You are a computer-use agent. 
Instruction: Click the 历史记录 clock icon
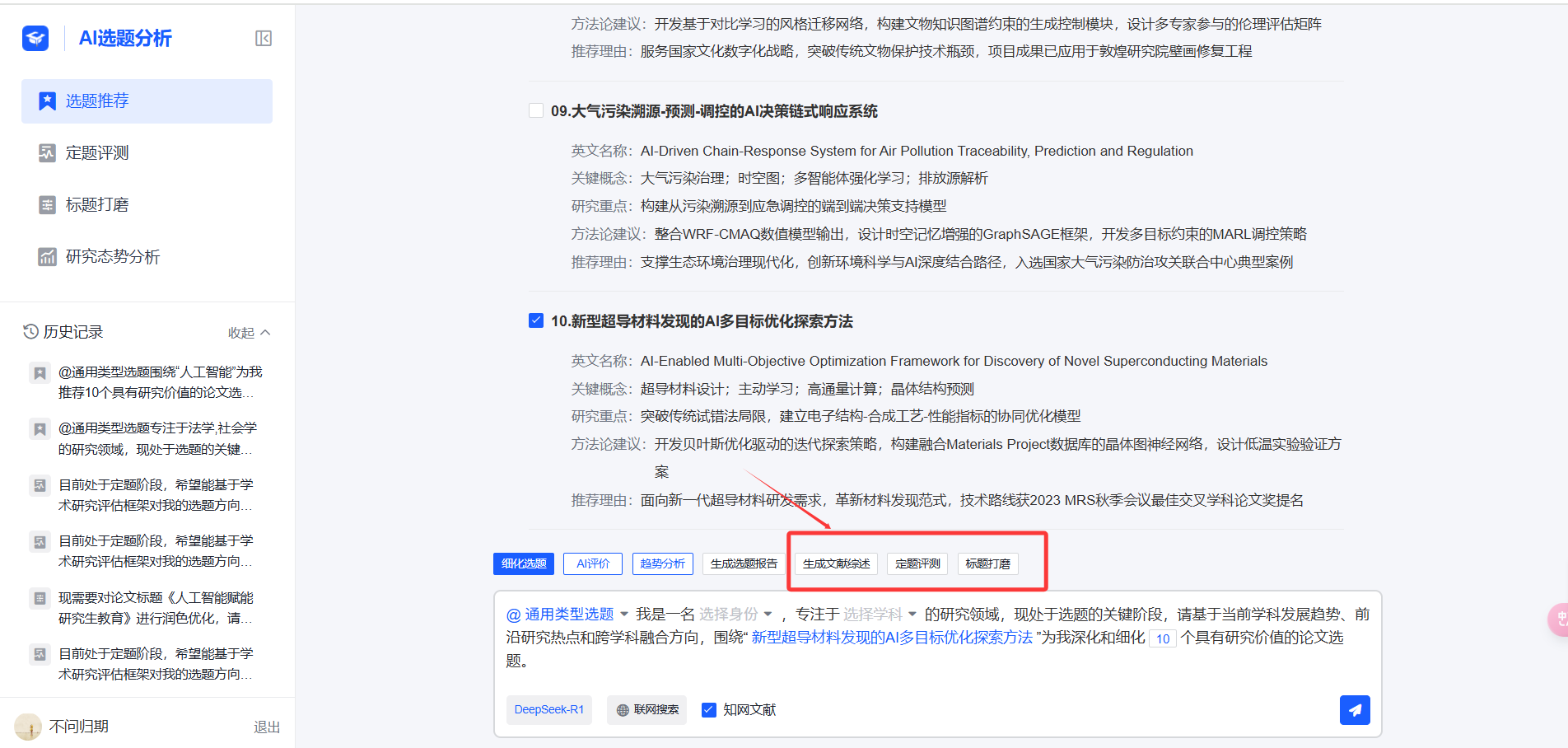(x=30, y=331)
